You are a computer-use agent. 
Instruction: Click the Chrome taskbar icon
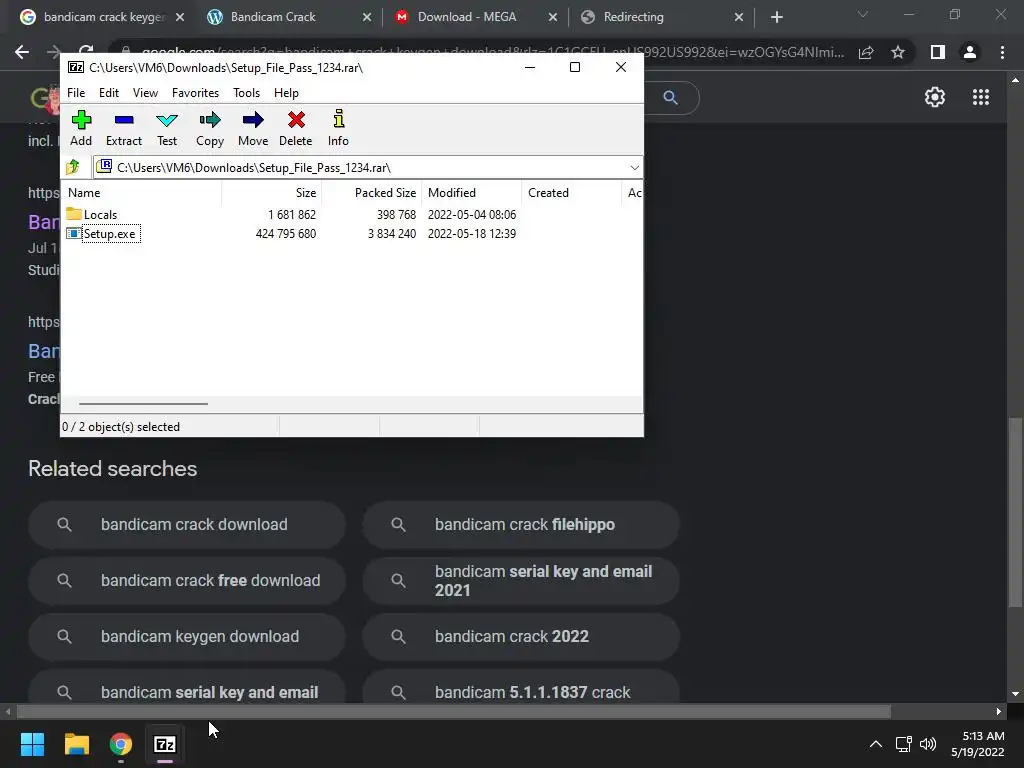pos(121,744)
